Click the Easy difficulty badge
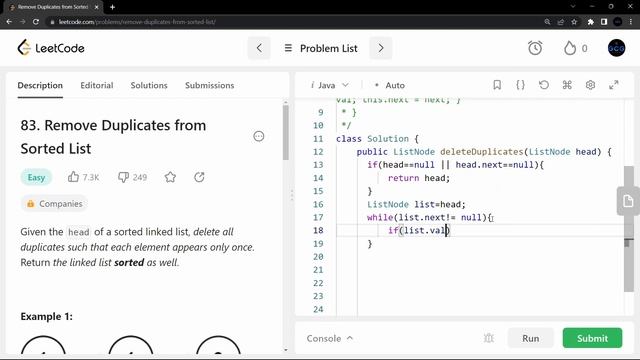Image resolution: width=640 pixels, height=360 pixels. [36, 177]
